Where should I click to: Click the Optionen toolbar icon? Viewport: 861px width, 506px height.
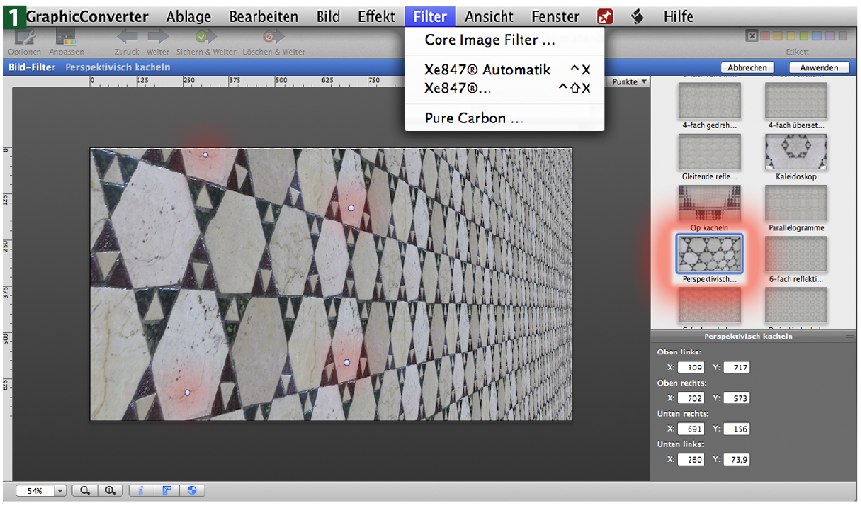(x=23, y=37)
